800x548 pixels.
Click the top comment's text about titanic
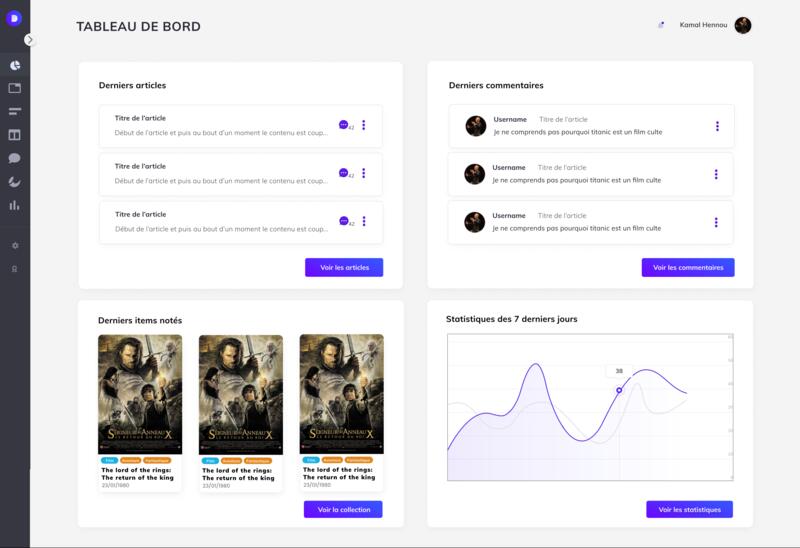coord(578,132)
